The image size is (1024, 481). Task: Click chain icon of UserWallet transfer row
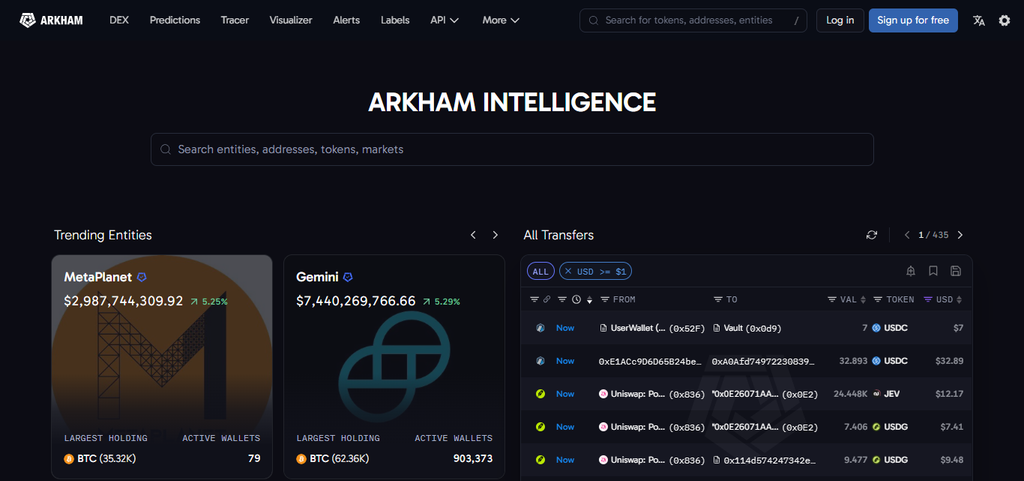tap(540, 328)
